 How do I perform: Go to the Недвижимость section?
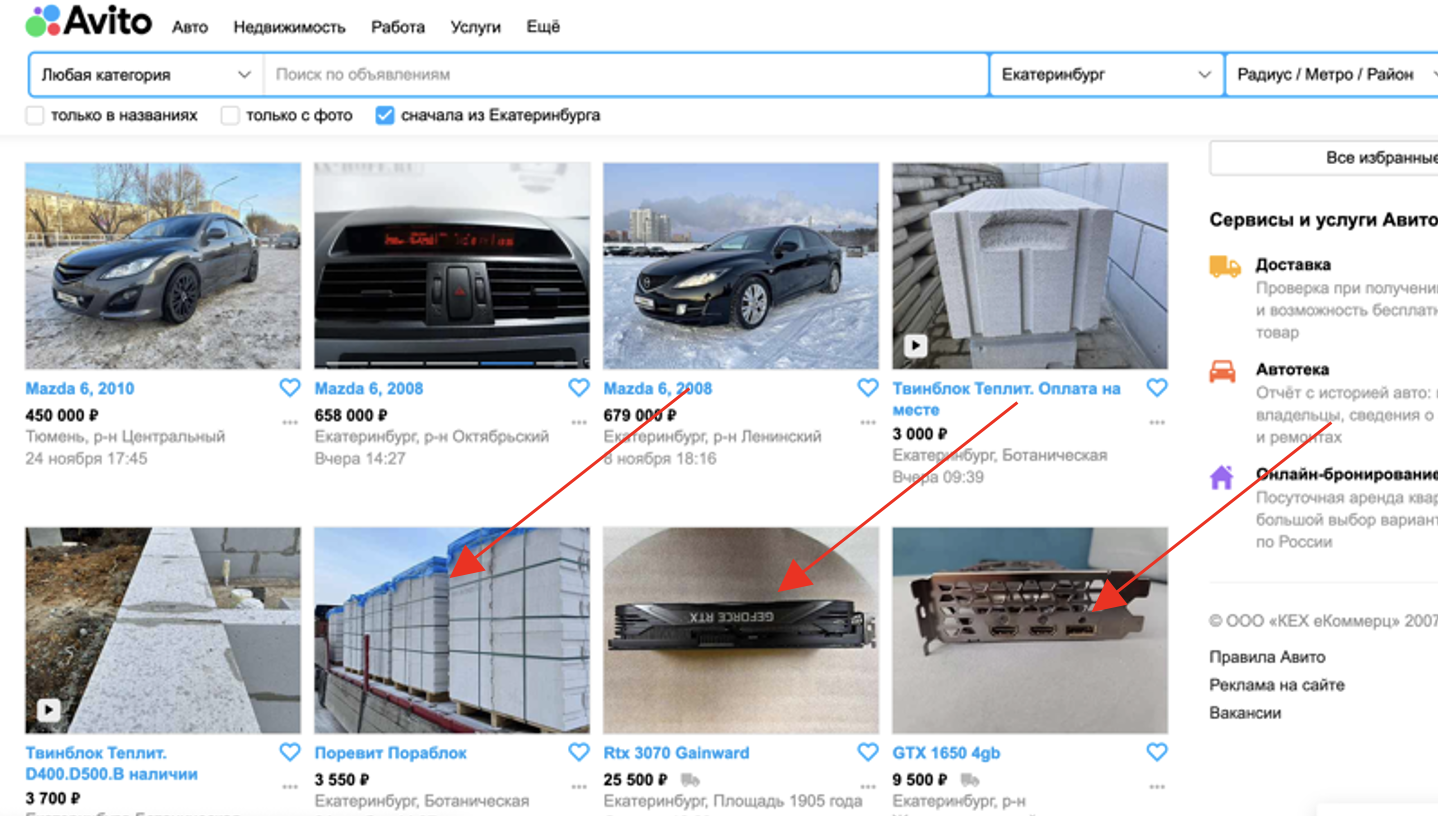[289, 27]
